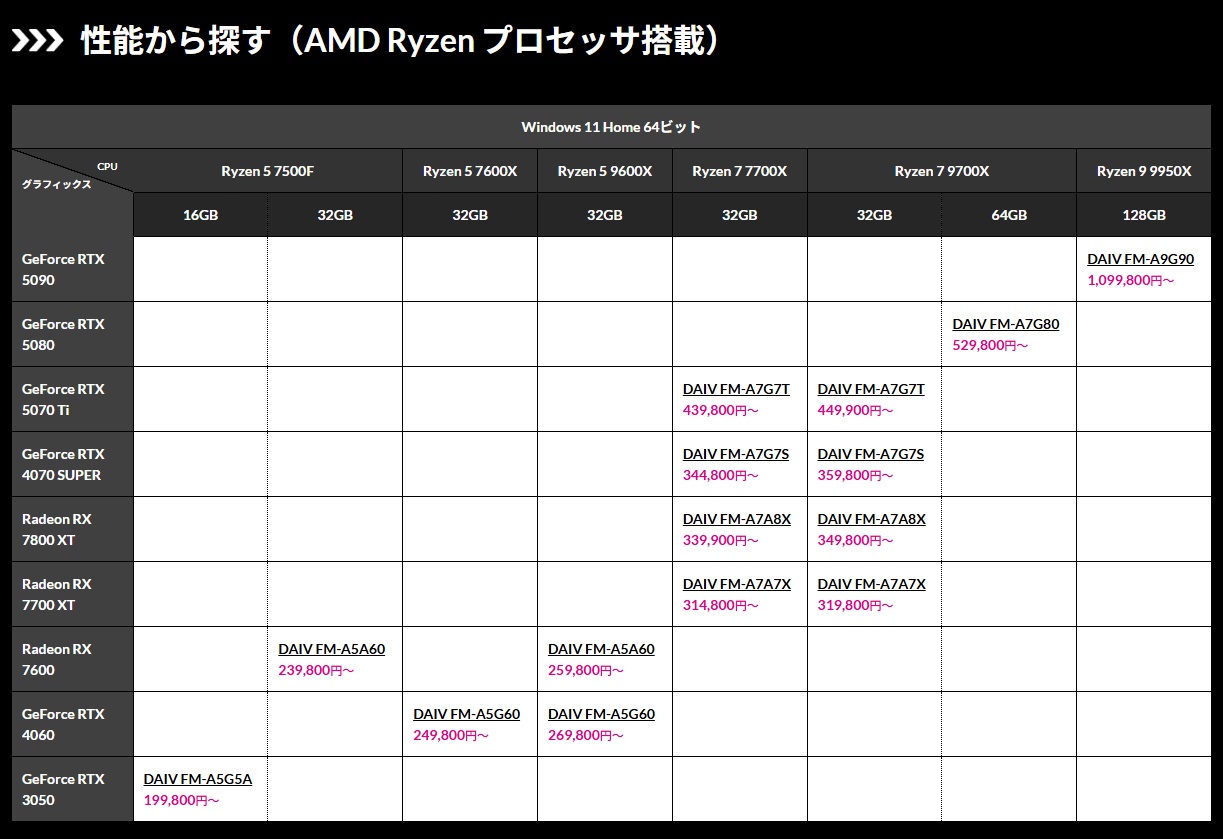Open DAIV FM-A5A60 link priced 239,800円
The height and width of the screenshot is (839, 1223).
coord(331,649)
